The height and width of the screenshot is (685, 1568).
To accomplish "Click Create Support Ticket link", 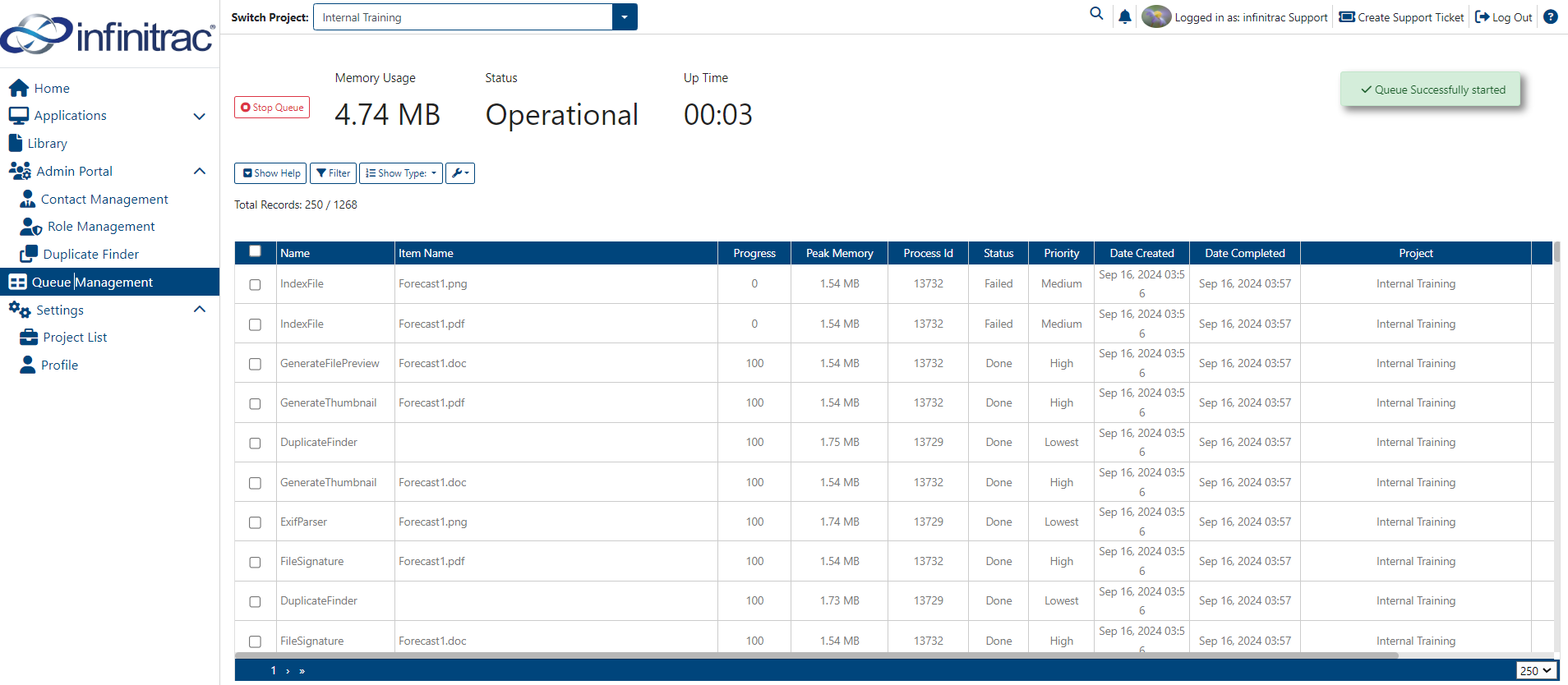I will (1402, 17).
